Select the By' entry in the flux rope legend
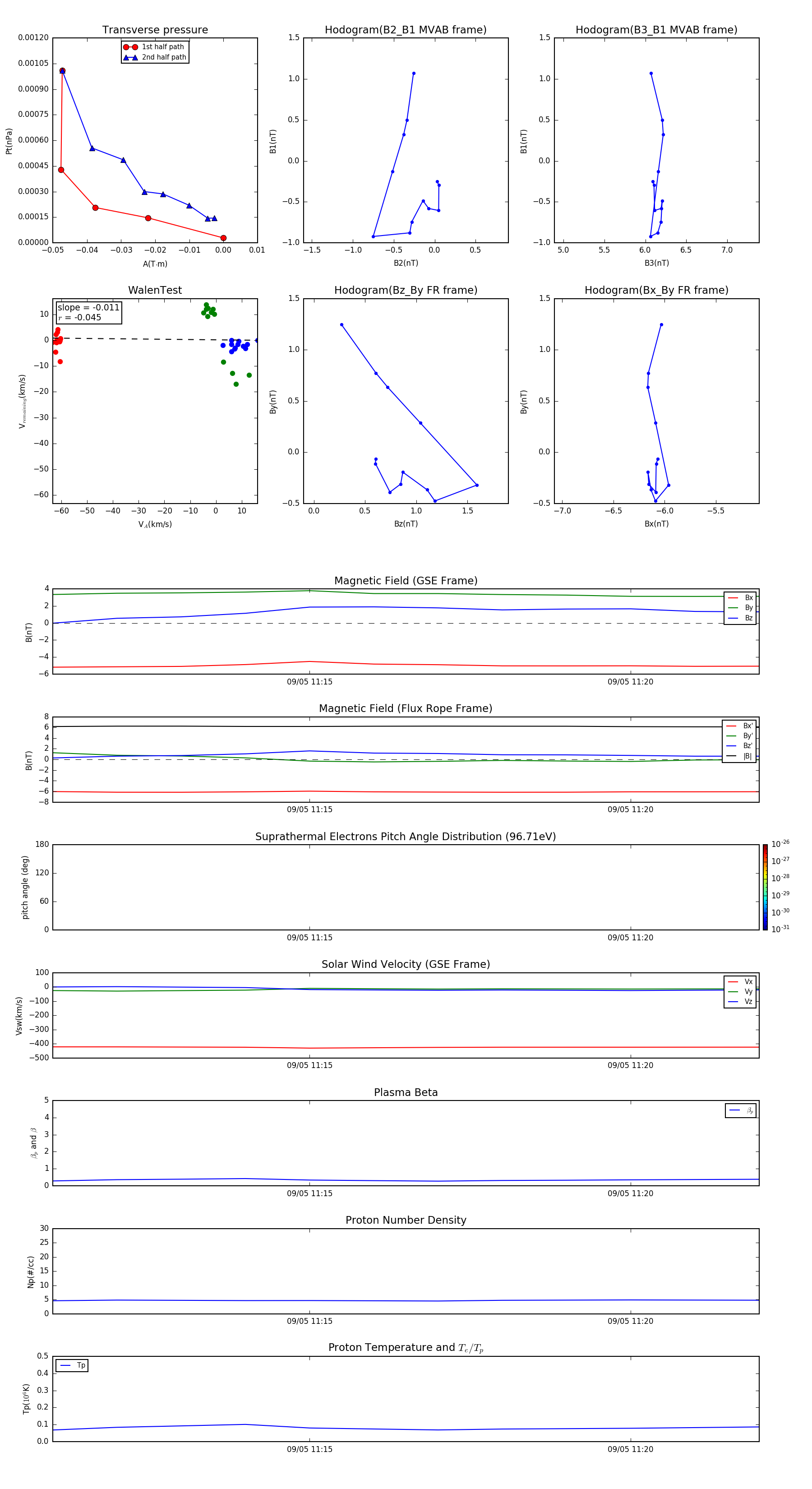Screen dimensions: 812x1489 pyautogui.click(x=740, y=736)
